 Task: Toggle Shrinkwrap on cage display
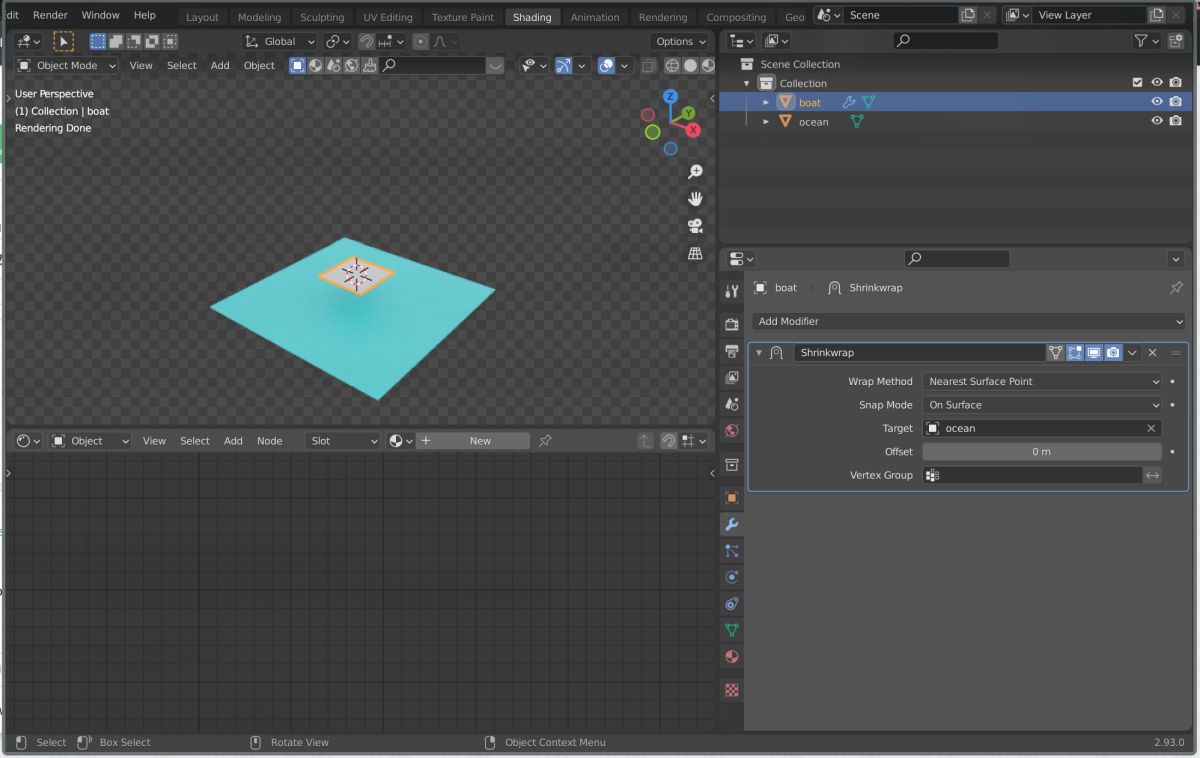(x=1056, y=353)
